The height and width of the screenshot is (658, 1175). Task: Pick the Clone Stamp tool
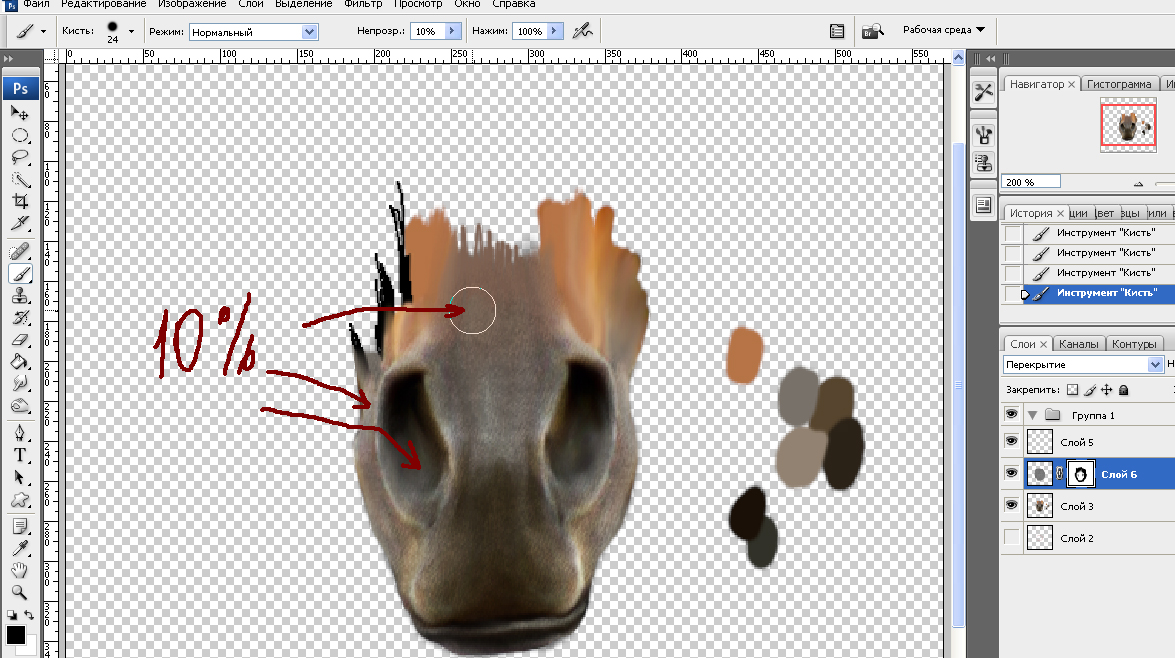tap(20, 296)
